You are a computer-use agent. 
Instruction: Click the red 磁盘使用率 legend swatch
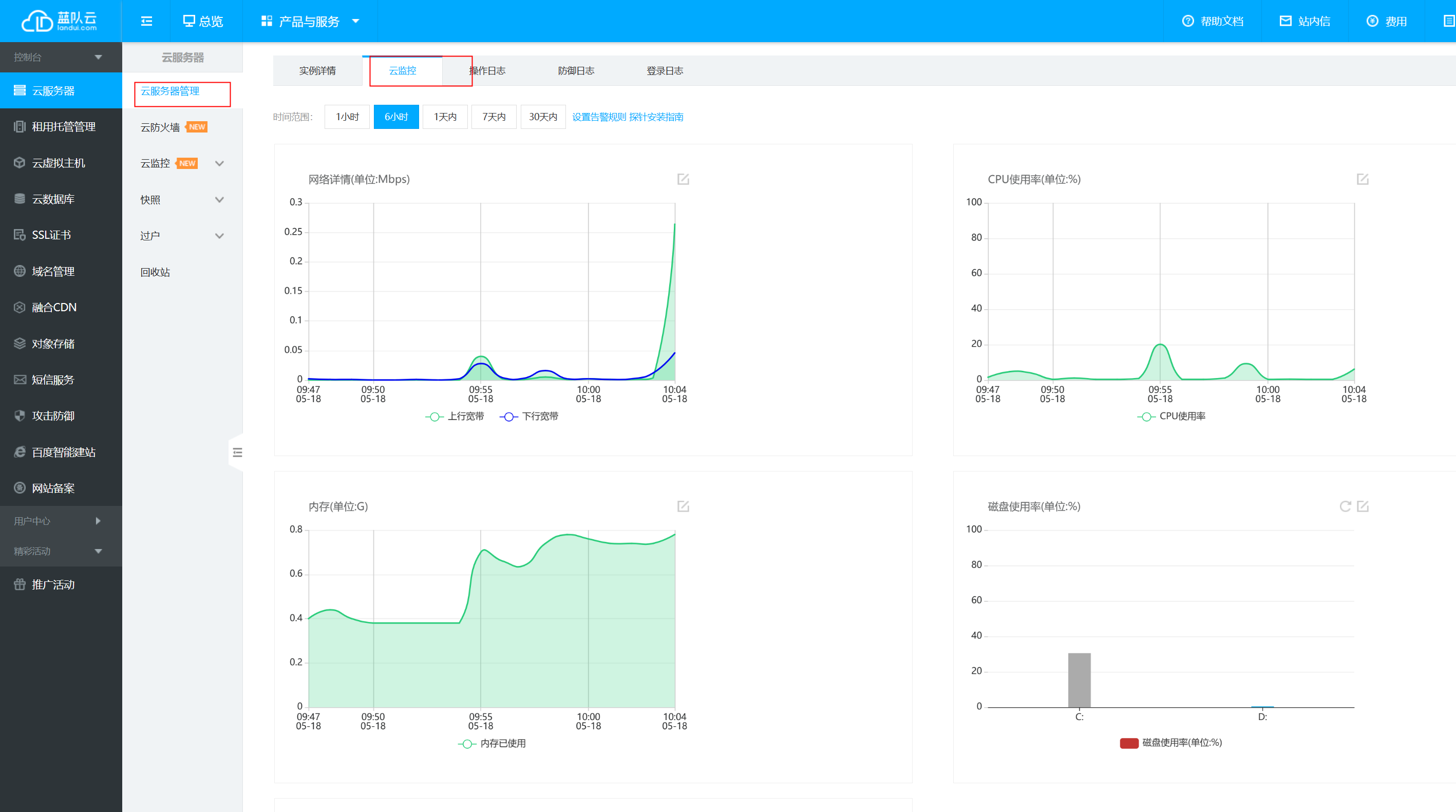pyautogui.click(x=1129, y=743)
